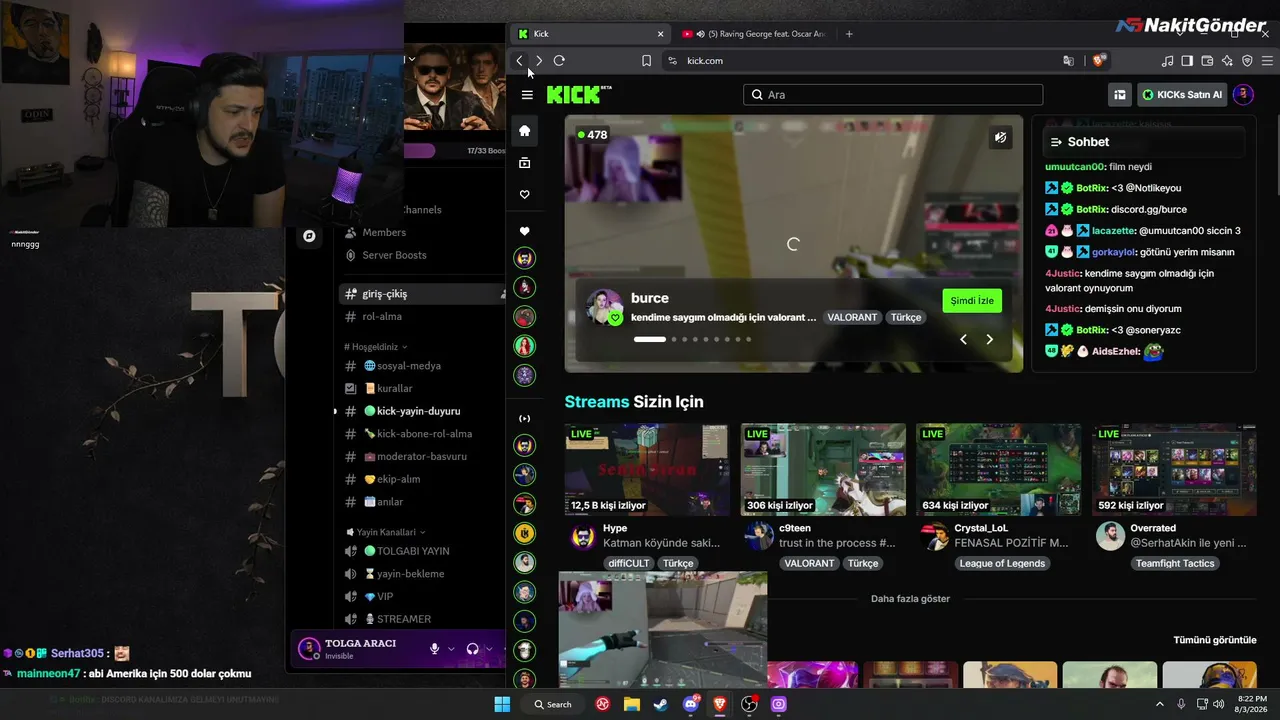
Task: Open the Kick dashboard icon beside KICKs button
Action: click(1120, 95)
